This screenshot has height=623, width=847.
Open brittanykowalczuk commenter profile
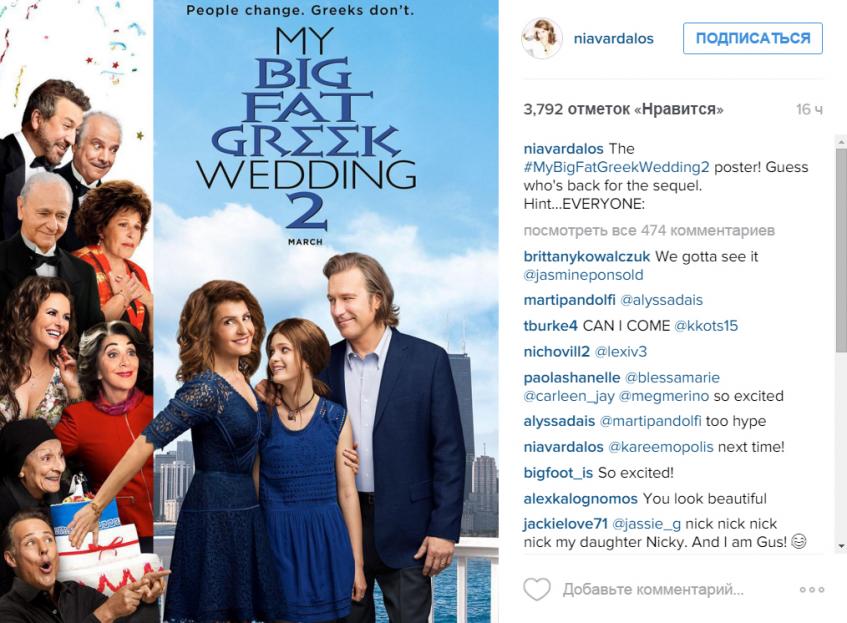click(x=587, y=257)
